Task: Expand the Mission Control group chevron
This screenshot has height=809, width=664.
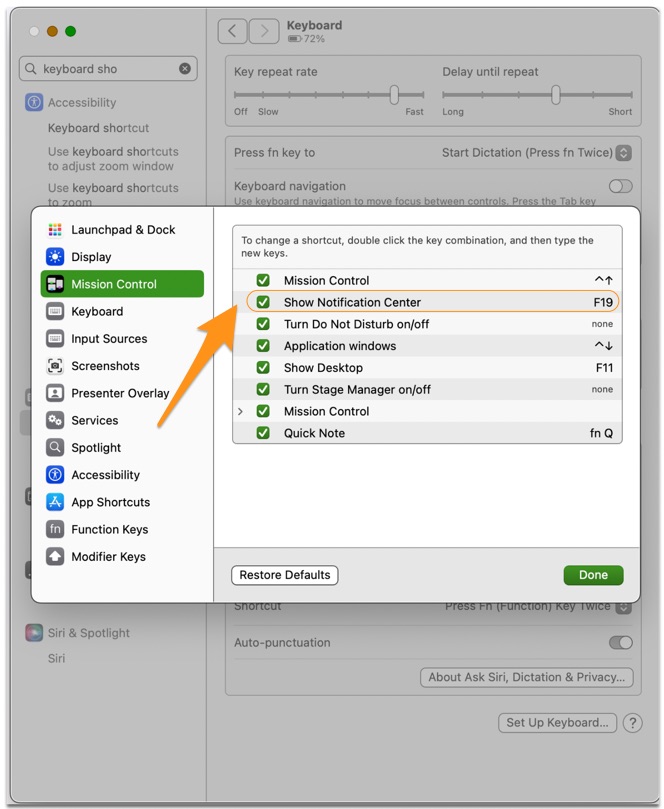Action: point(240,411)
